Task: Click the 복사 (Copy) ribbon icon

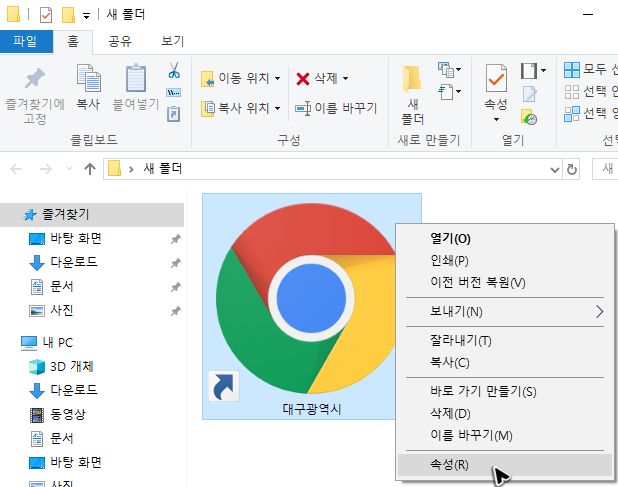Action: tap(89, 78)
